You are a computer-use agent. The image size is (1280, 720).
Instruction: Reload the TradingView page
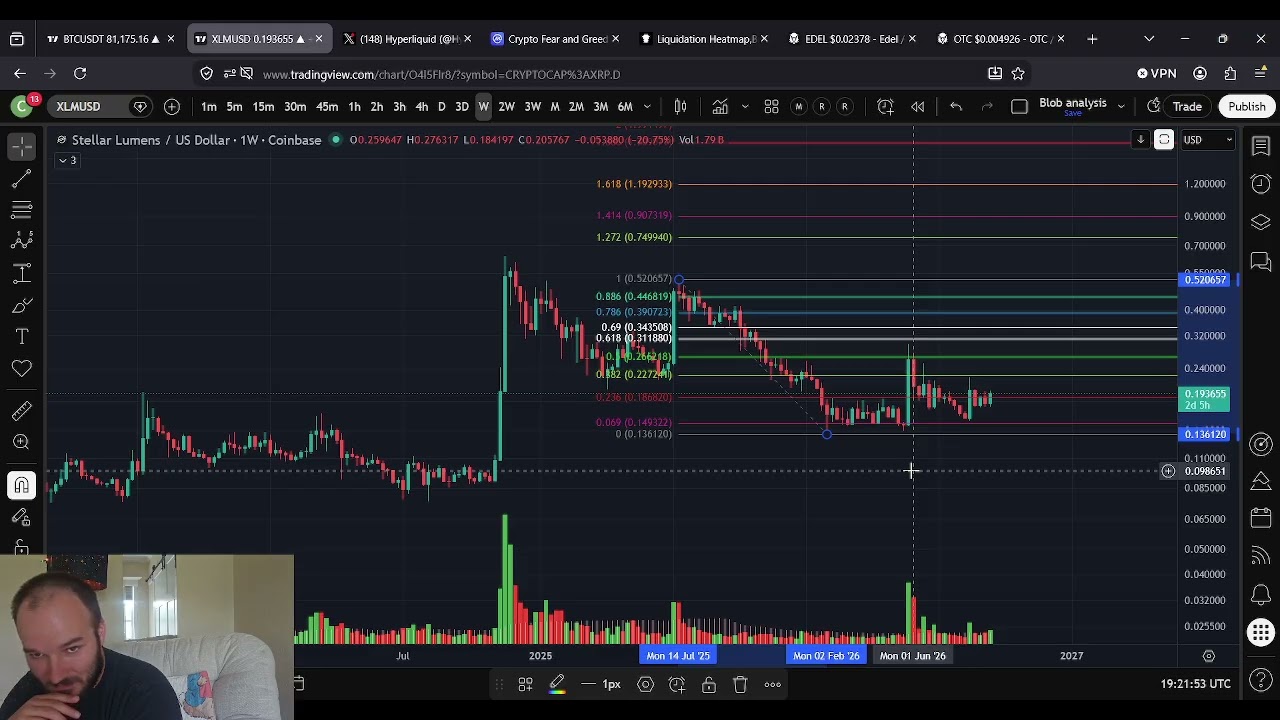[x=80, y=73]
